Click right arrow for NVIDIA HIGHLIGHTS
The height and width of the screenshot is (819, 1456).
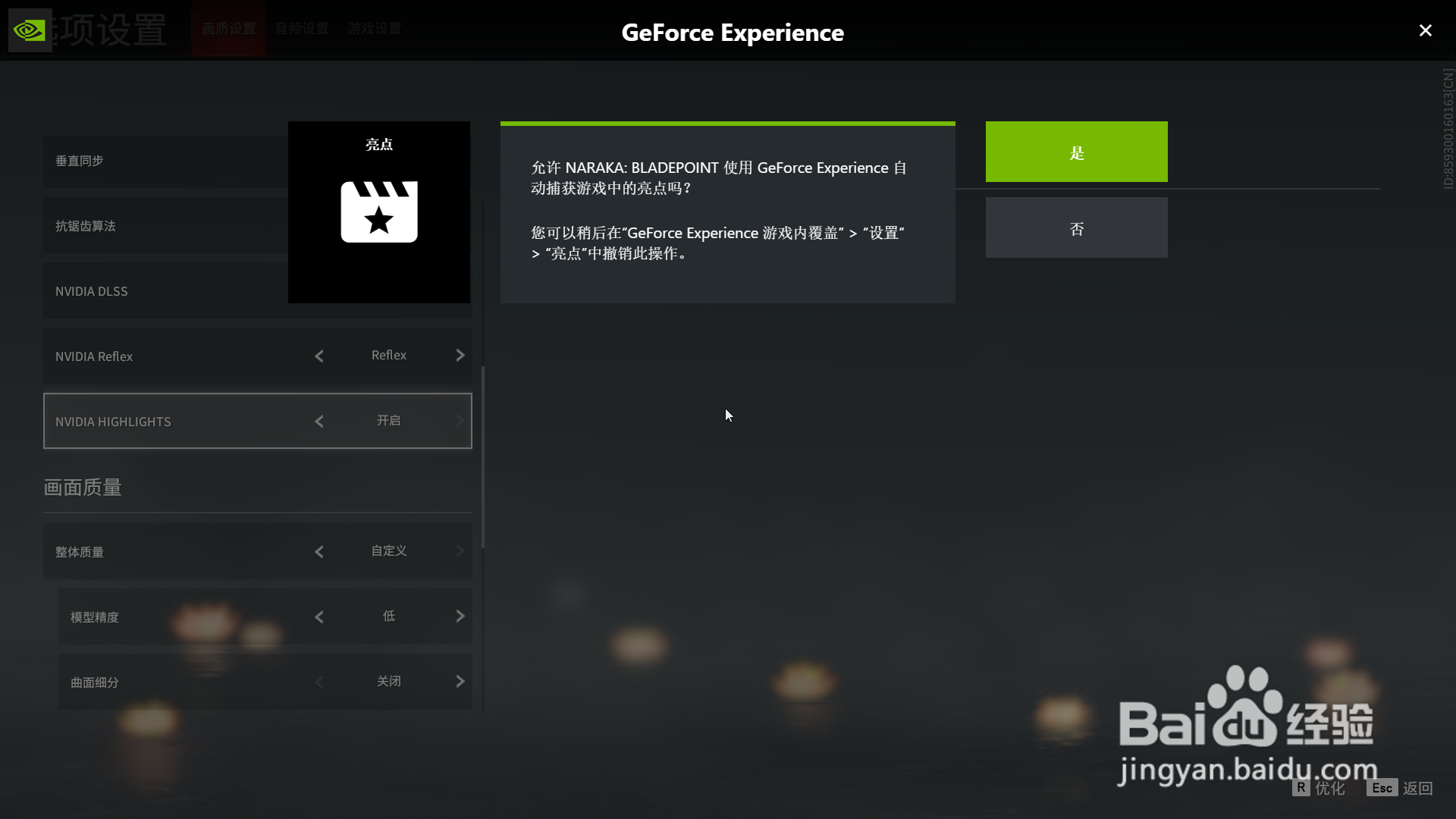pos(460,421)
